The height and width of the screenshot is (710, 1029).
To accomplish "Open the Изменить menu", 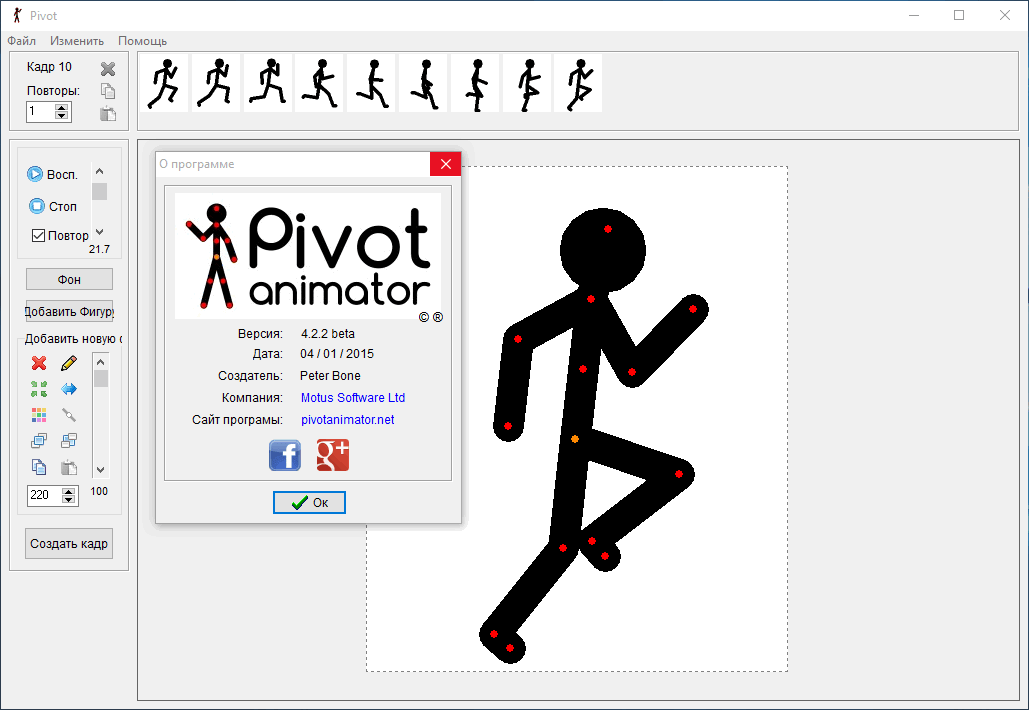I will click(x=77, y=41).
